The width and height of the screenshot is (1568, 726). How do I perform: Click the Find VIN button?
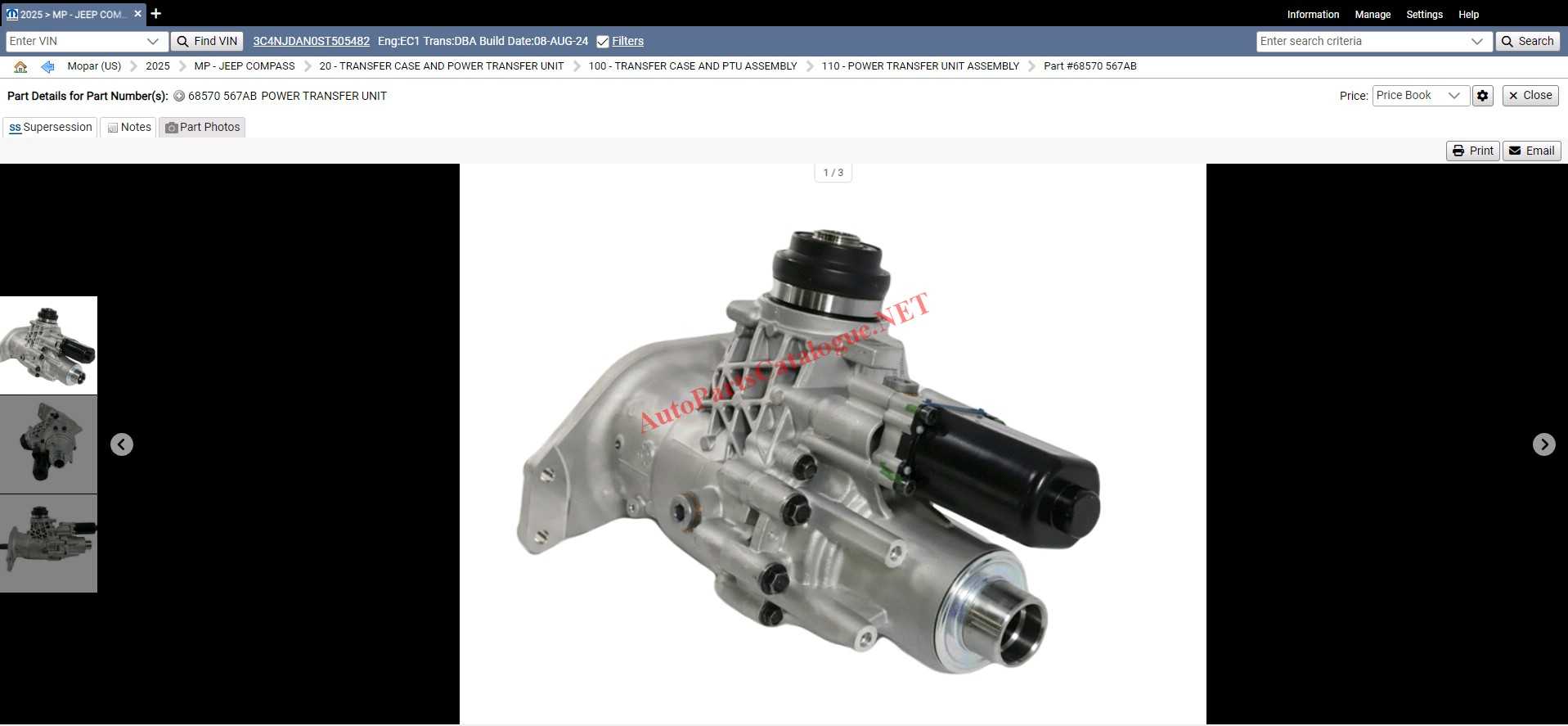click(207, 42)
